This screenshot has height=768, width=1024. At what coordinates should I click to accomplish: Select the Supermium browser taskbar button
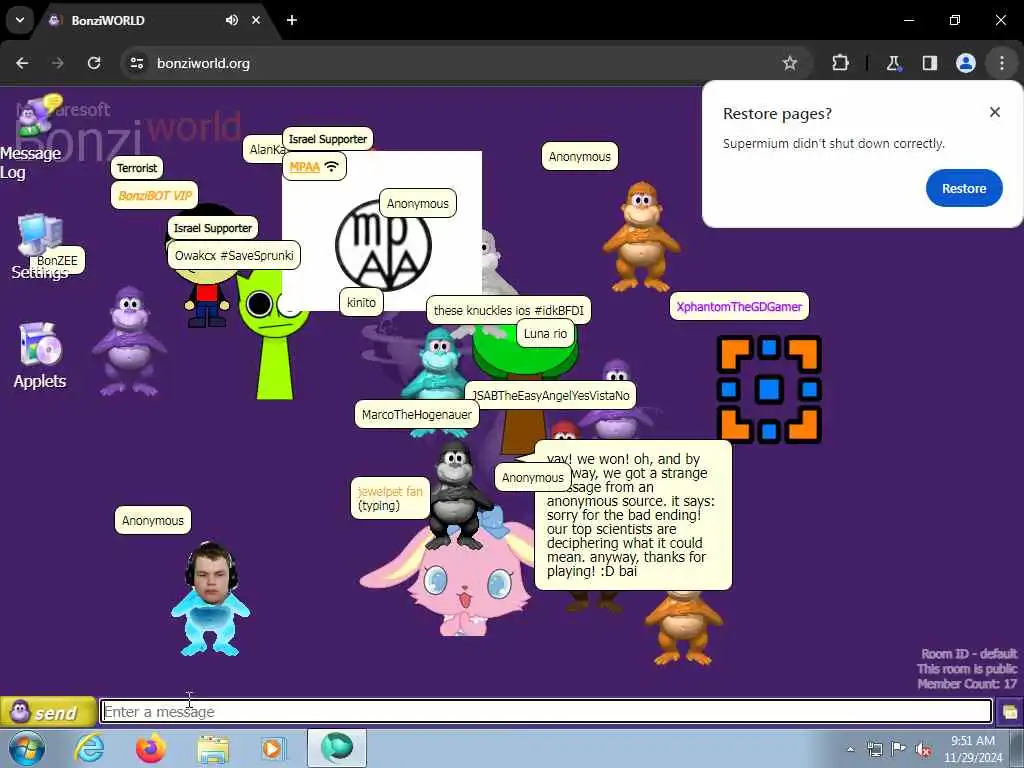pos(337,748)
